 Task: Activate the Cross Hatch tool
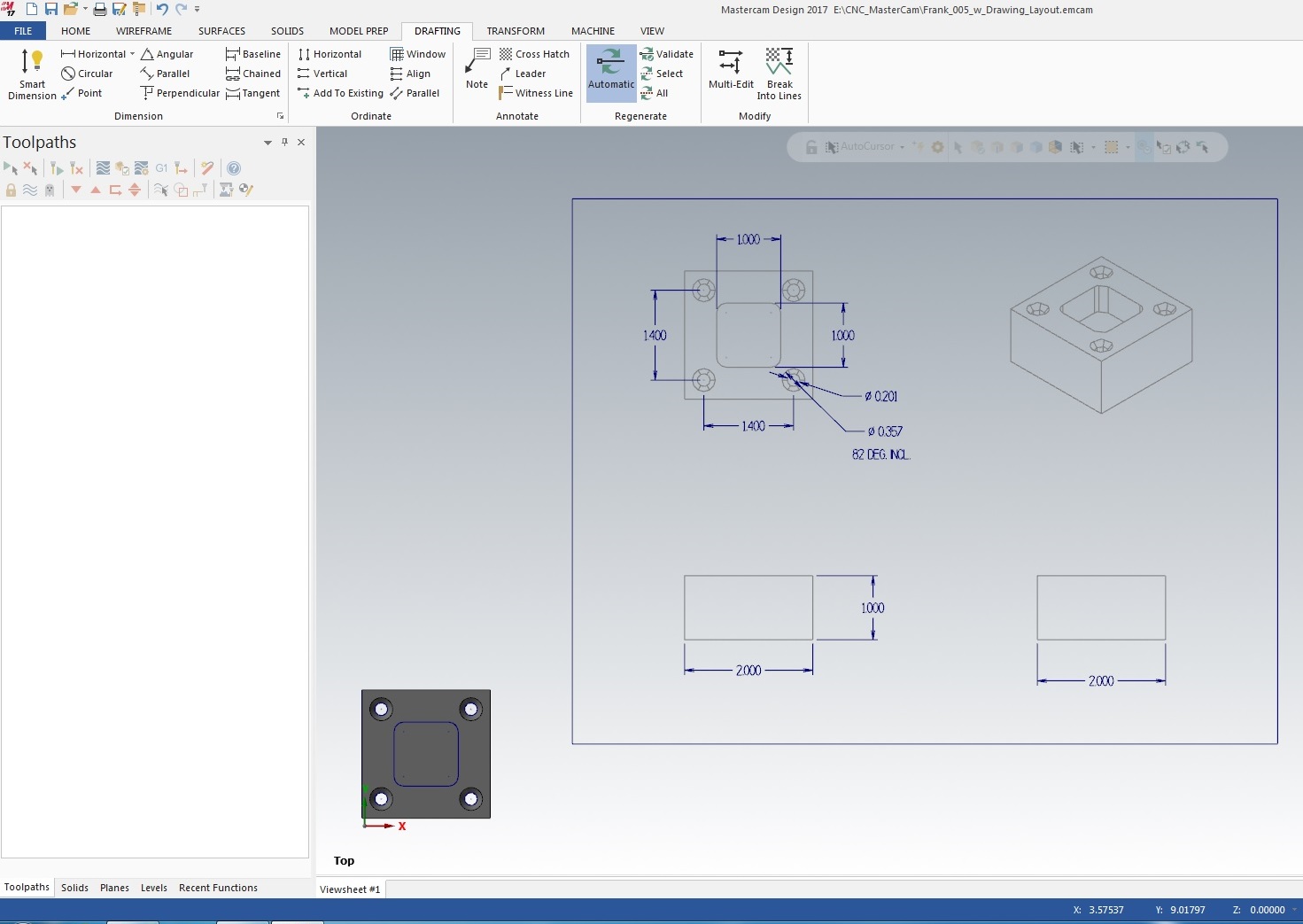click(534, 54)
